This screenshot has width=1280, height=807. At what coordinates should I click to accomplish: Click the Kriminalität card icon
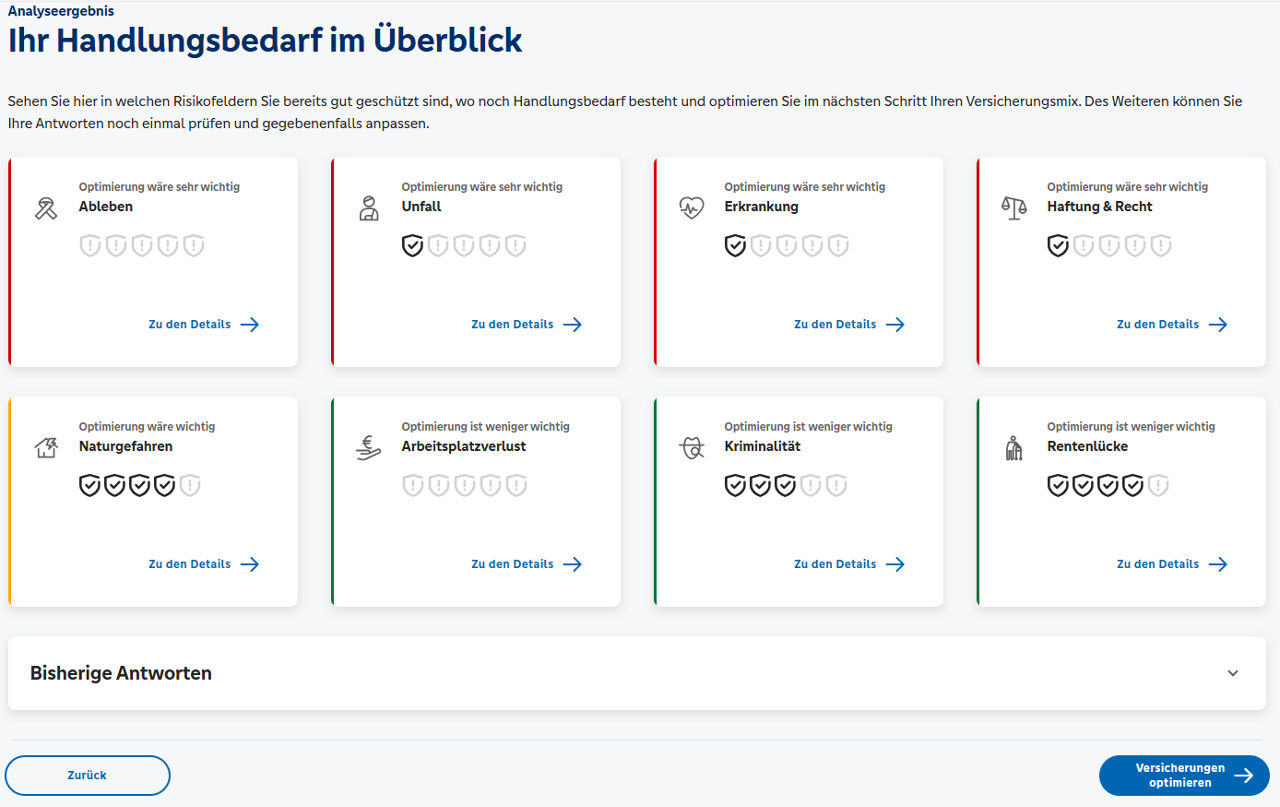[x=692, y=448]
